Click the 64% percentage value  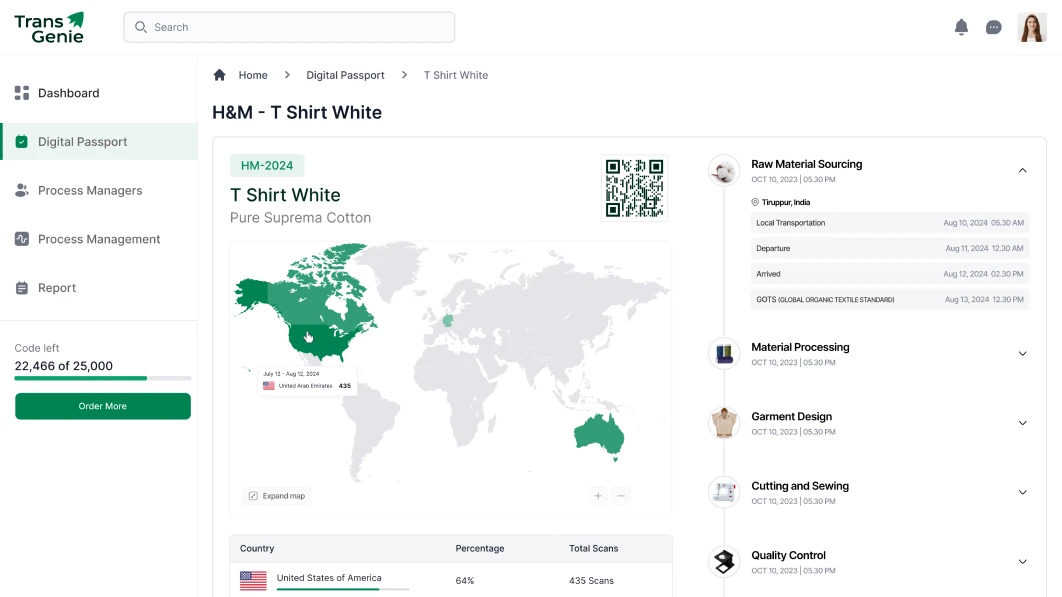click(465, 581)
